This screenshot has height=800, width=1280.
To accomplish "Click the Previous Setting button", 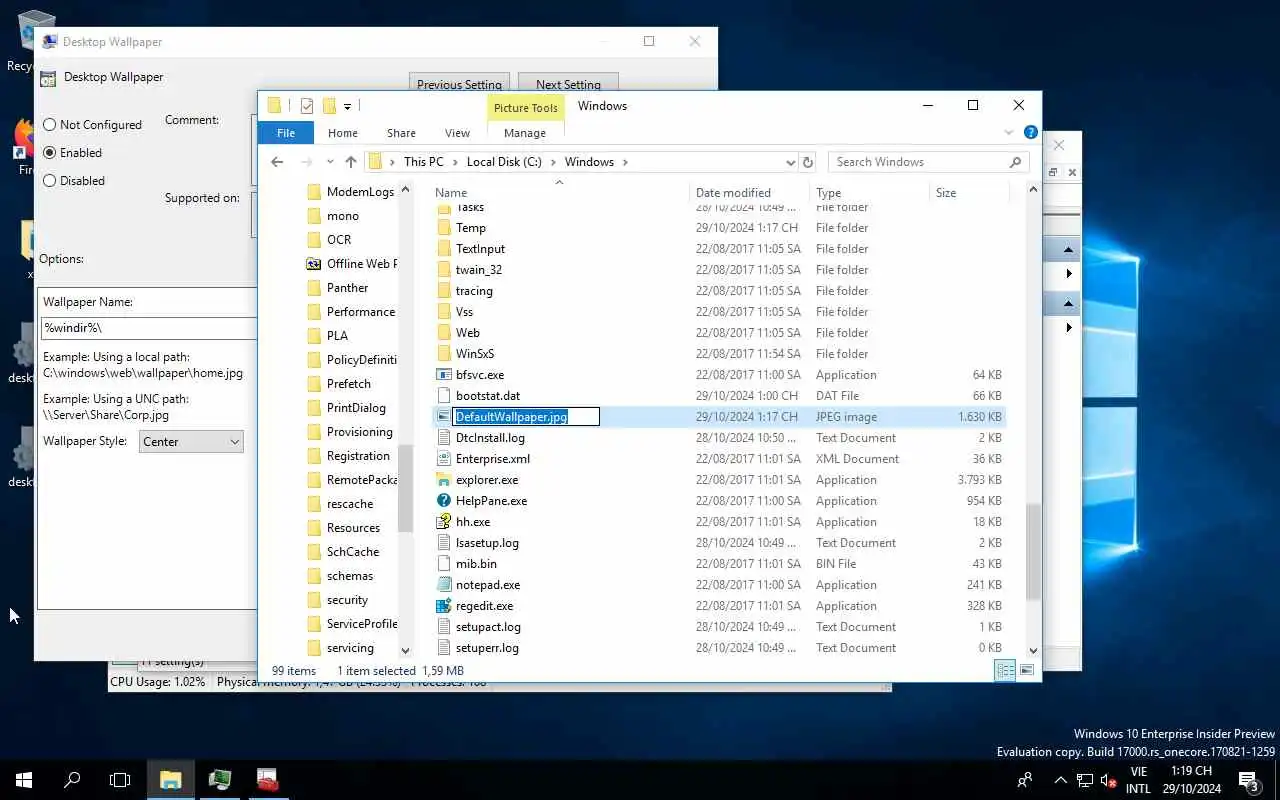I will (460, 84).
